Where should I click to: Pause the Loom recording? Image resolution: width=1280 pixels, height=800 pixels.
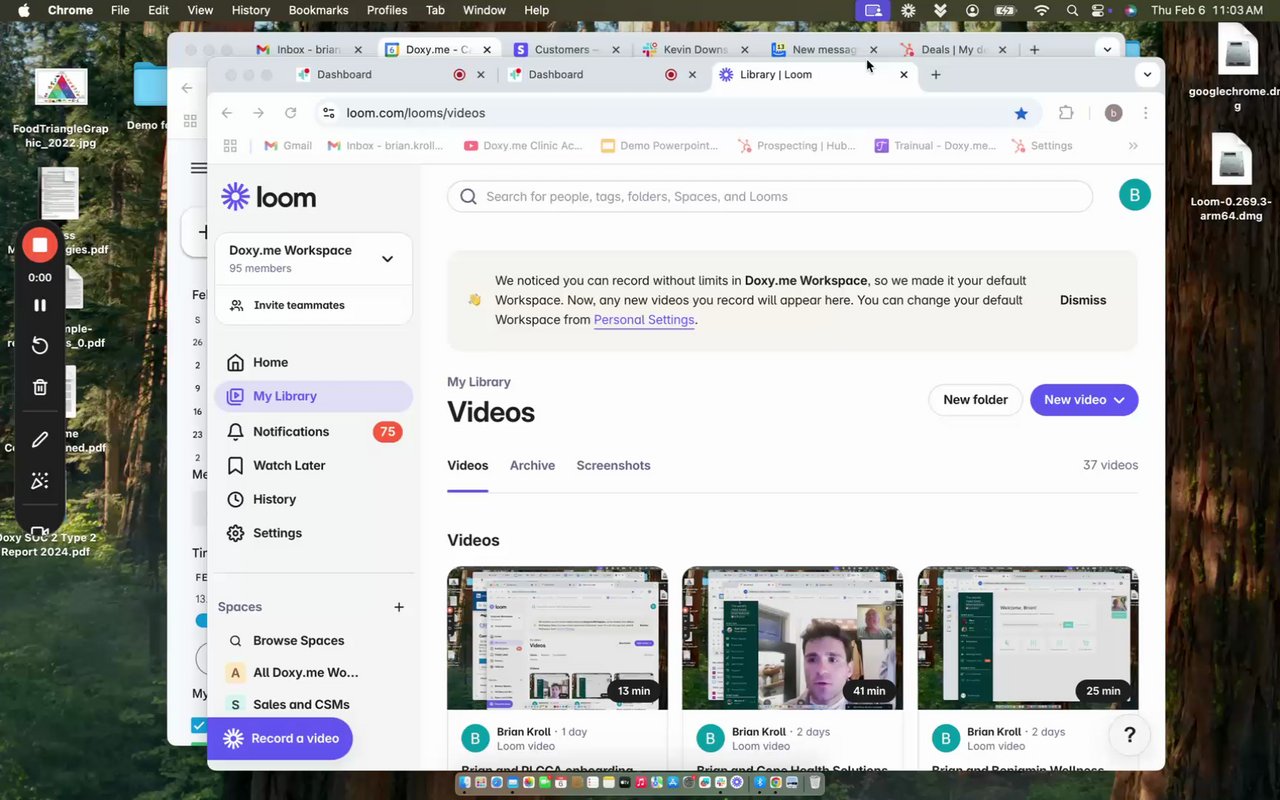(x=40, y=305)
